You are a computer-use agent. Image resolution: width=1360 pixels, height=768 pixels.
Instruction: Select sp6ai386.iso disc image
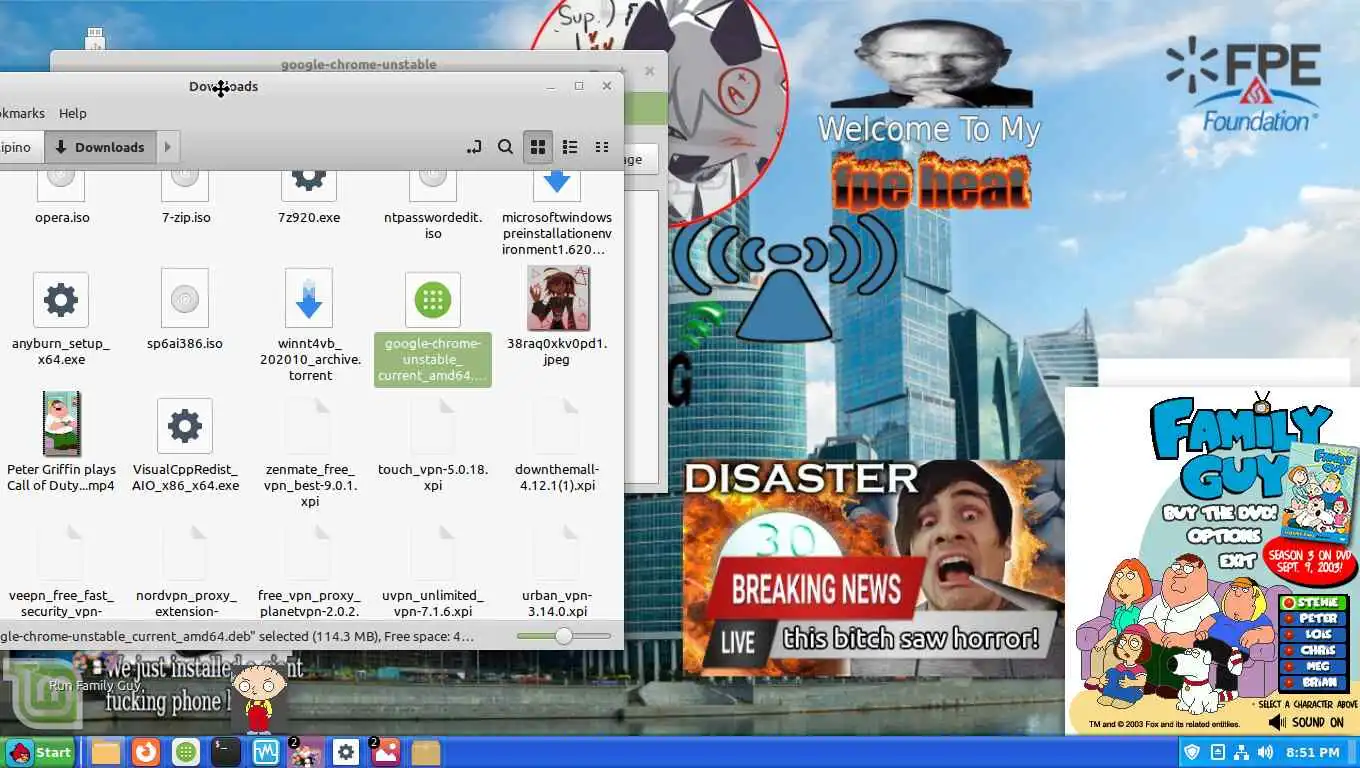pyautogui.click(x=185, y=310)
